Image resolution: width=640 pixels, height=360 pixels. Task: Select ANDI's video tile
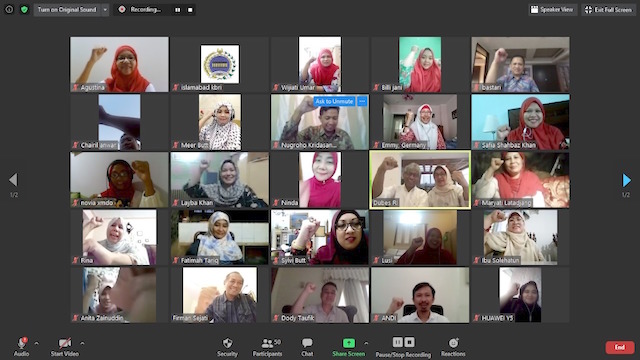[420, 295]
